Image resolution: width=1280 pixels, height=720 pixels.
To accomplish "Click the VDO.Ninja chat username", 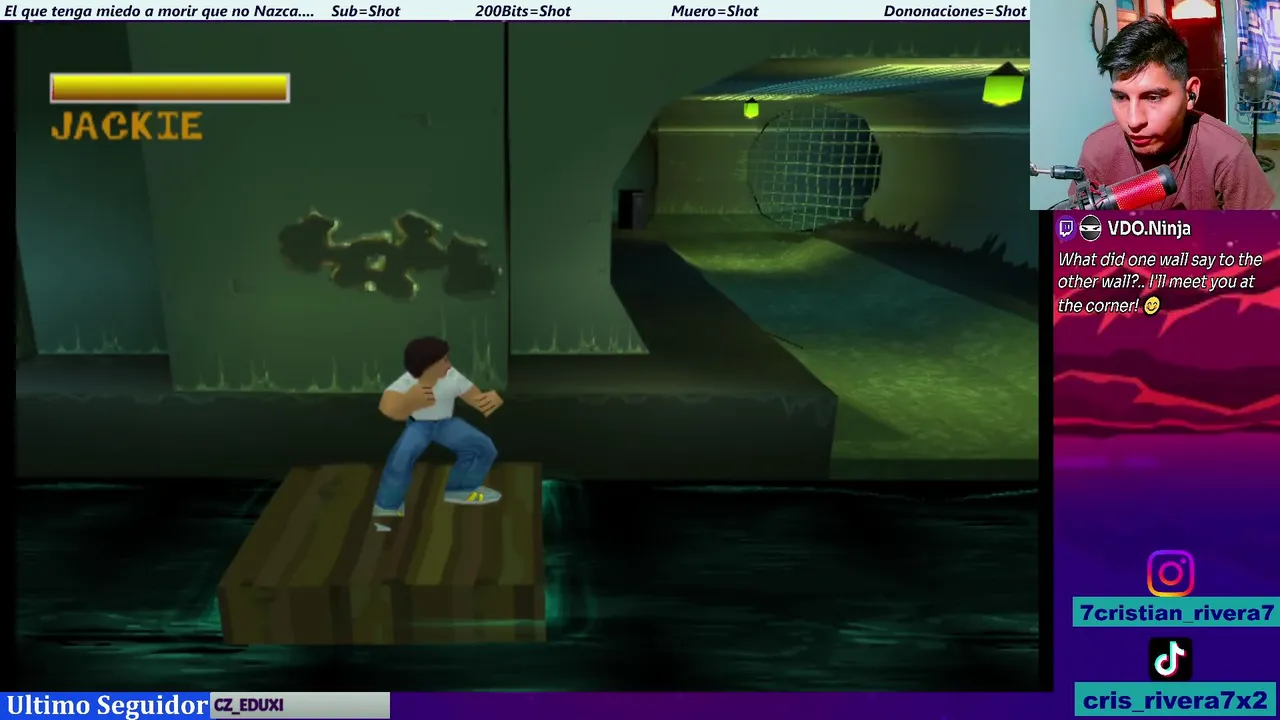I will pyautogui.click(x=1149, y=229).
